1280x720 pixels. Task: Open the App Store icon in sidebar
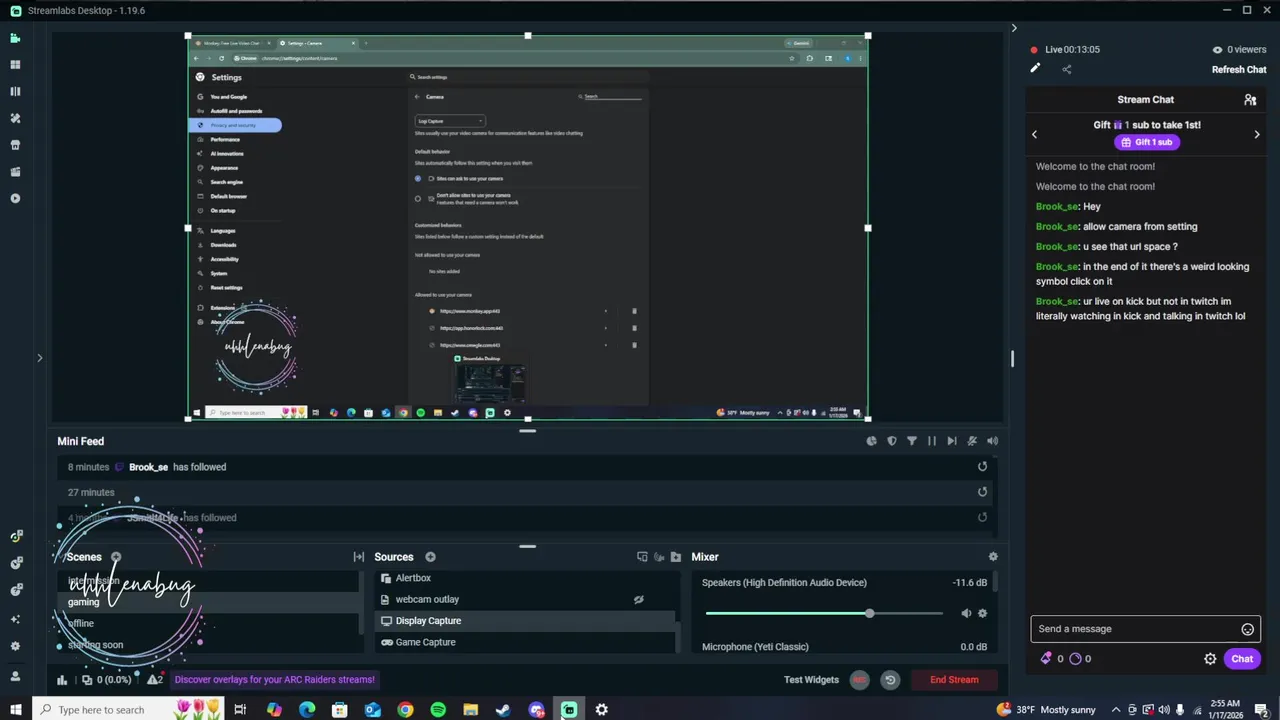[x=15, y=145]
